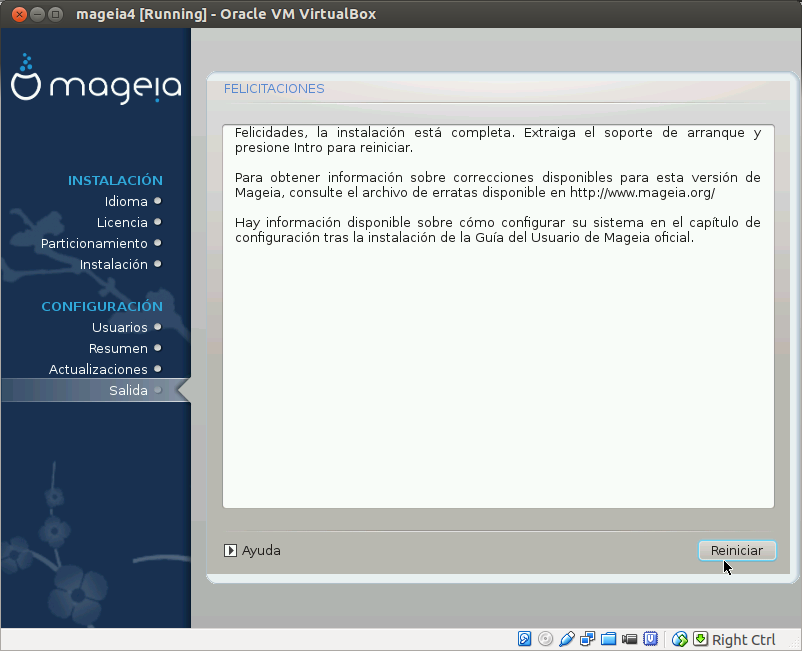Click the hard disk activity icon in status bar
This screenshot has width=802, height=651.
point(524,638)
